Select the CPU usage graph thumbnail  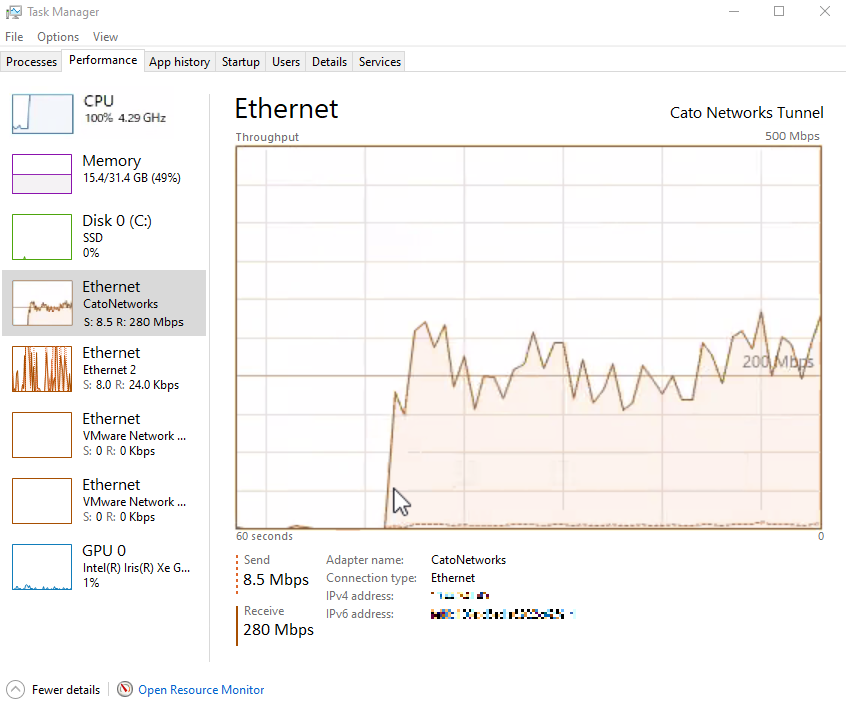point(42,114)
